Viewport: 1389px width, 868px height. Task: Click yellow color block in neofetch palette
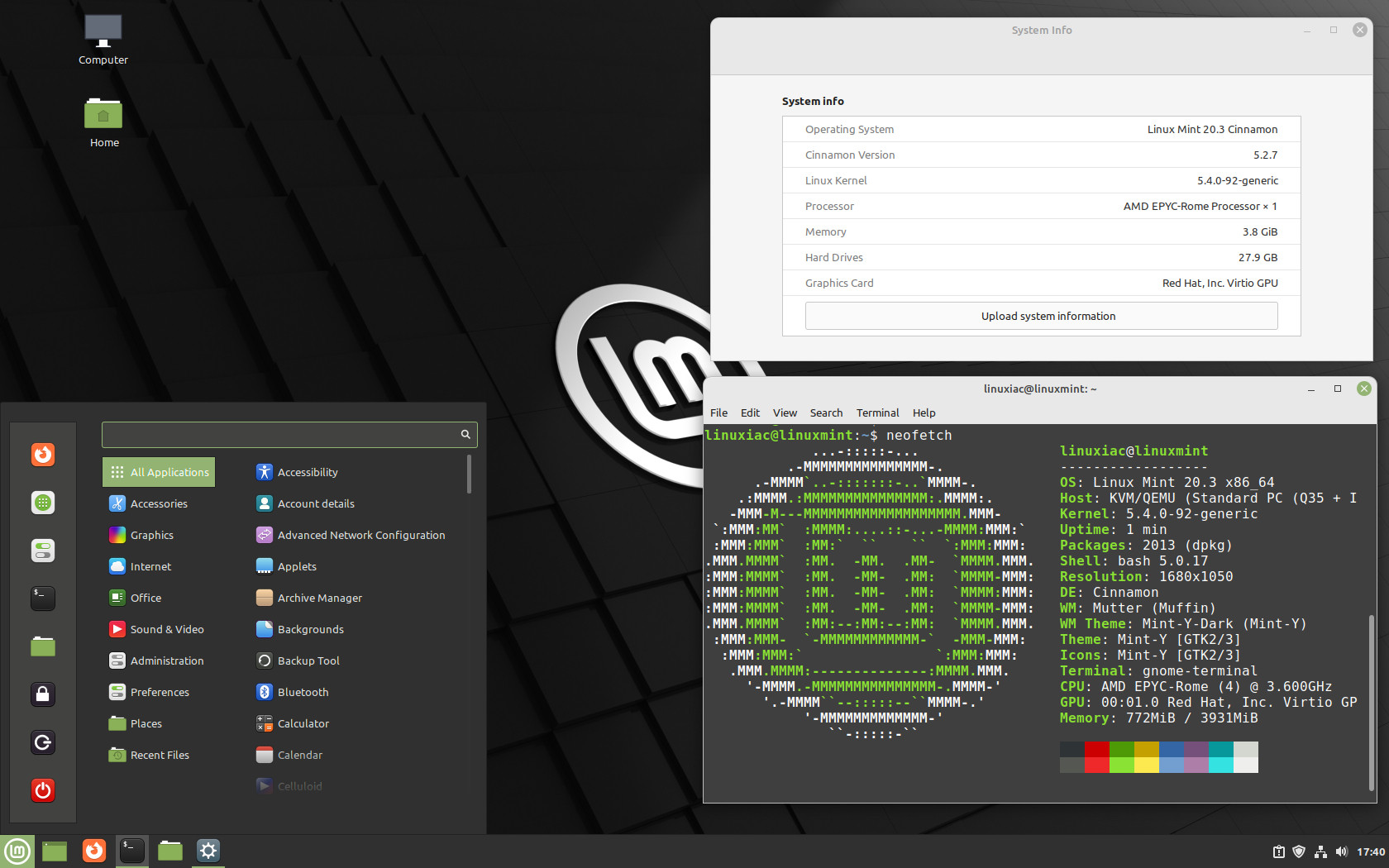click(1147, 757)
